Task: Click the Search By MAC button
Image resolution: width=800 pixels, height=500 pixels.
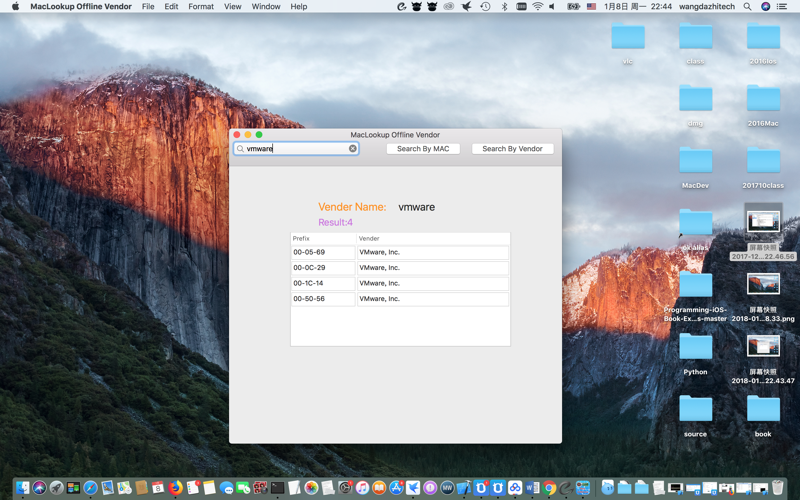Action: (x=423, y=149)
